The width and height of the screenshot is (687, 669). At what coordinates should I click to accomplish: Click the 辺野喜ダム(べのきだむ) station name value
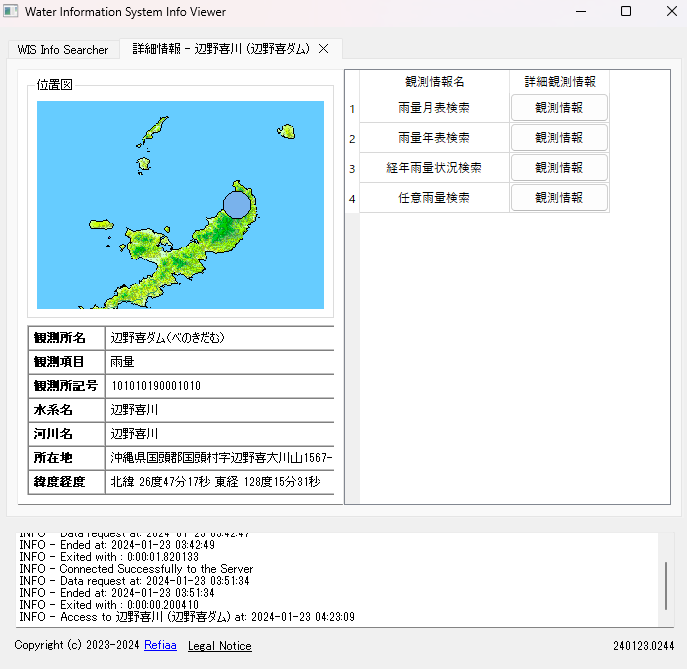167,338
